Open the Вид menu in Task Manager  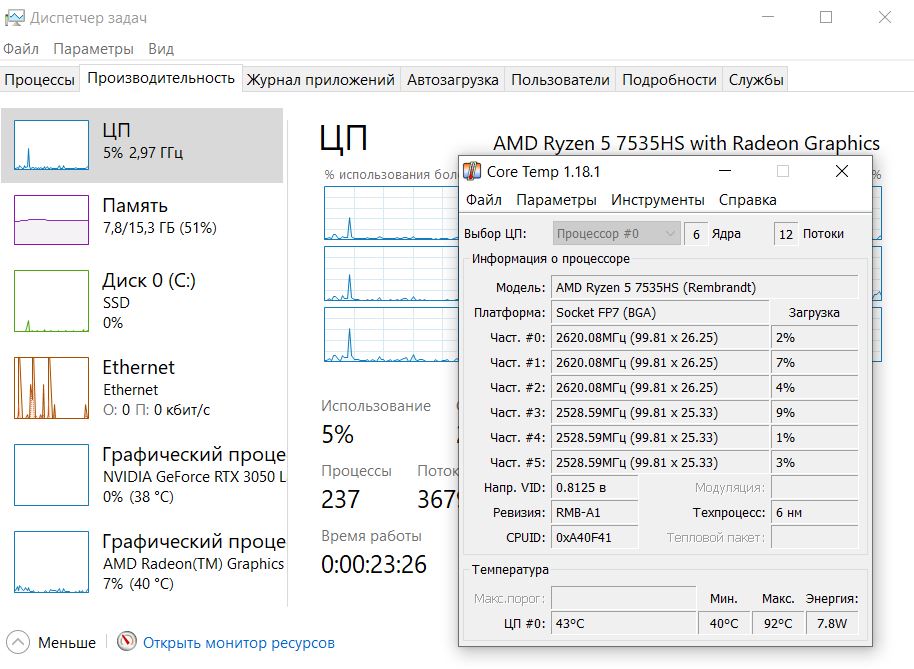[x=161, y=49]
